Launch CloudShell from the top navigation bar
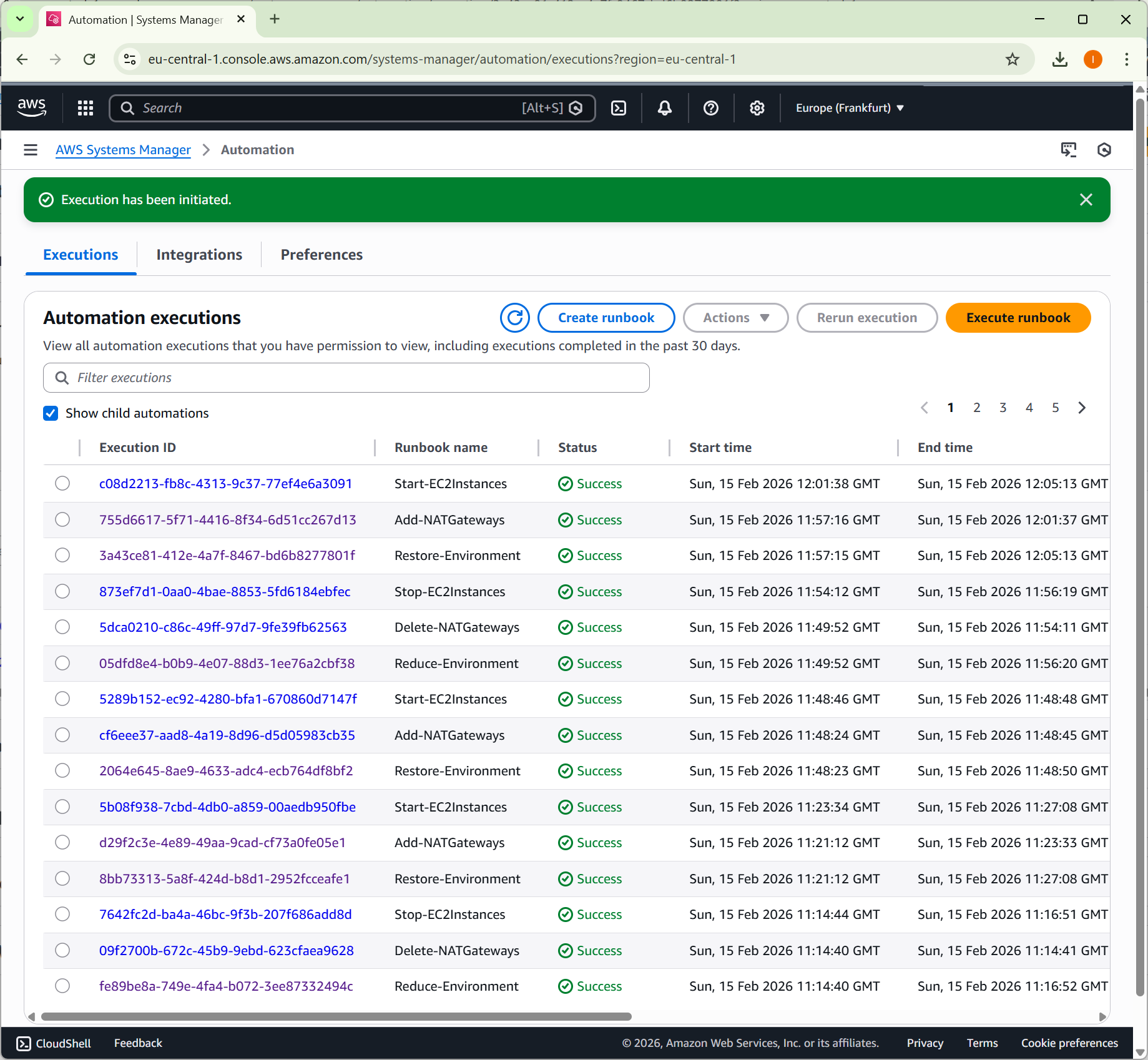Image resolution: width=1148 pixels, height=1060 pixels. pos(619,108)
